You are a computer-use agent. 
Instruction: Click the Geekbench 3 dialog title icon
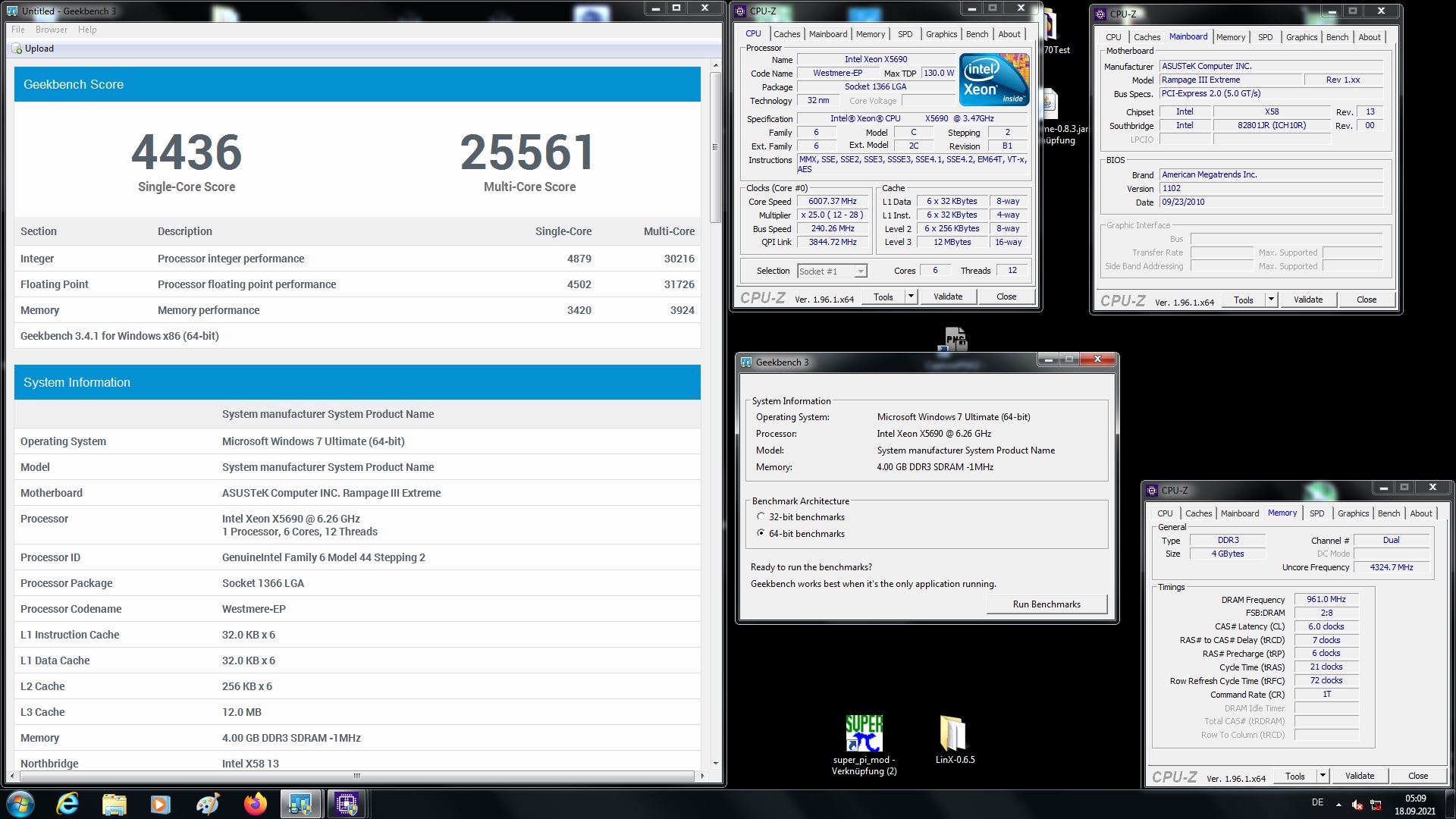coord(746,362)
